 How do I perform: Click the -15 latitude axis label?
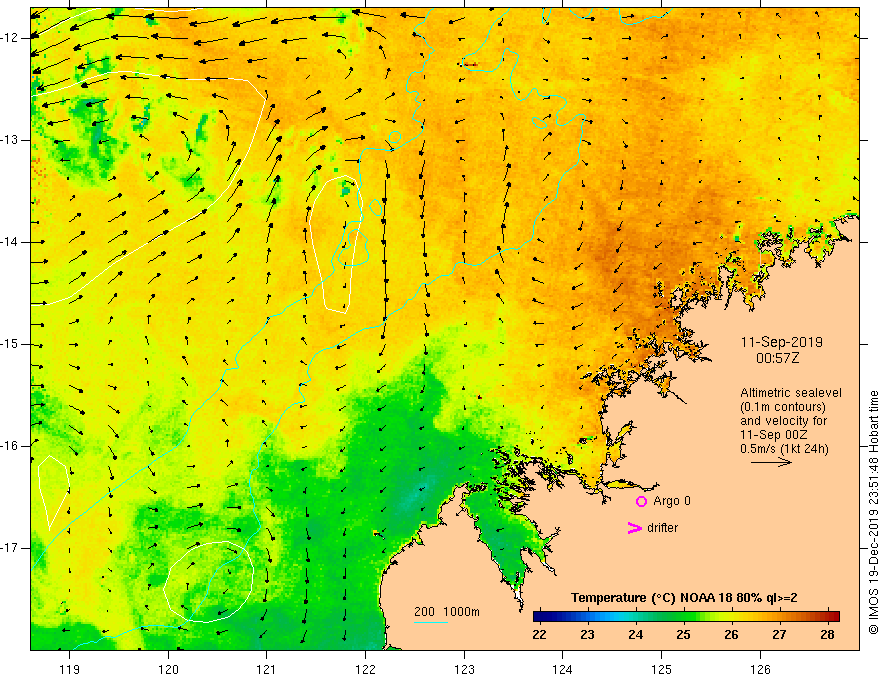pos(10,344)
